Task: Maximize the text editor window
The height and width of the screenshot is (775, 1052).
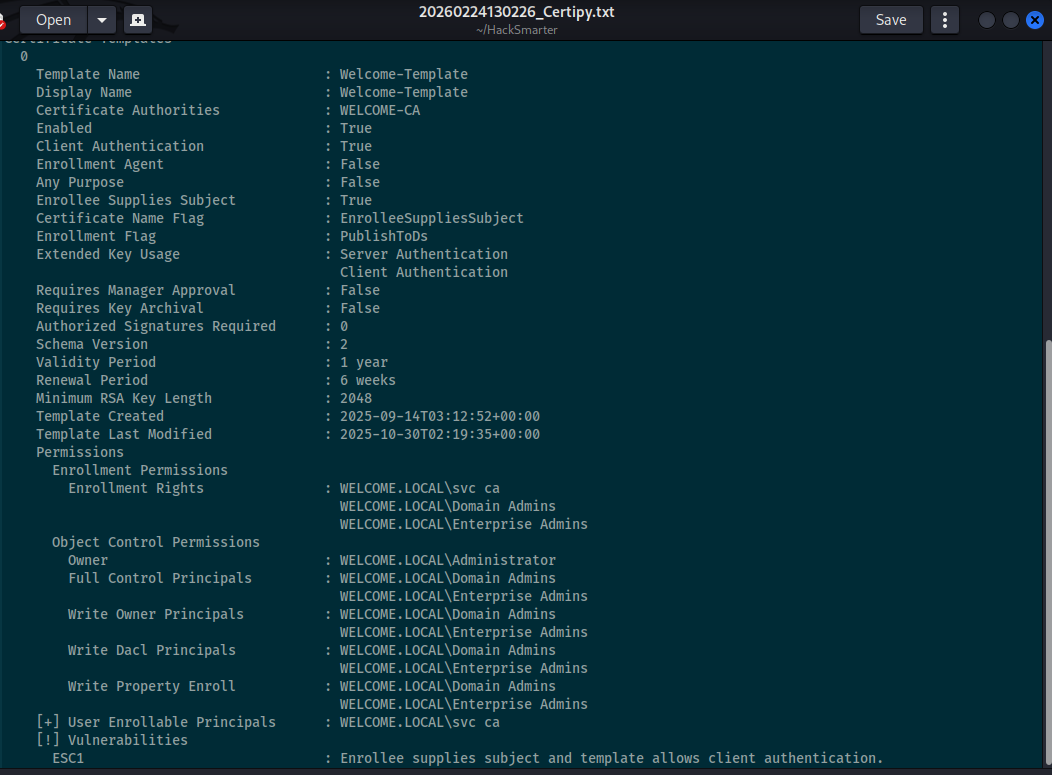Action: point(1011,20)
